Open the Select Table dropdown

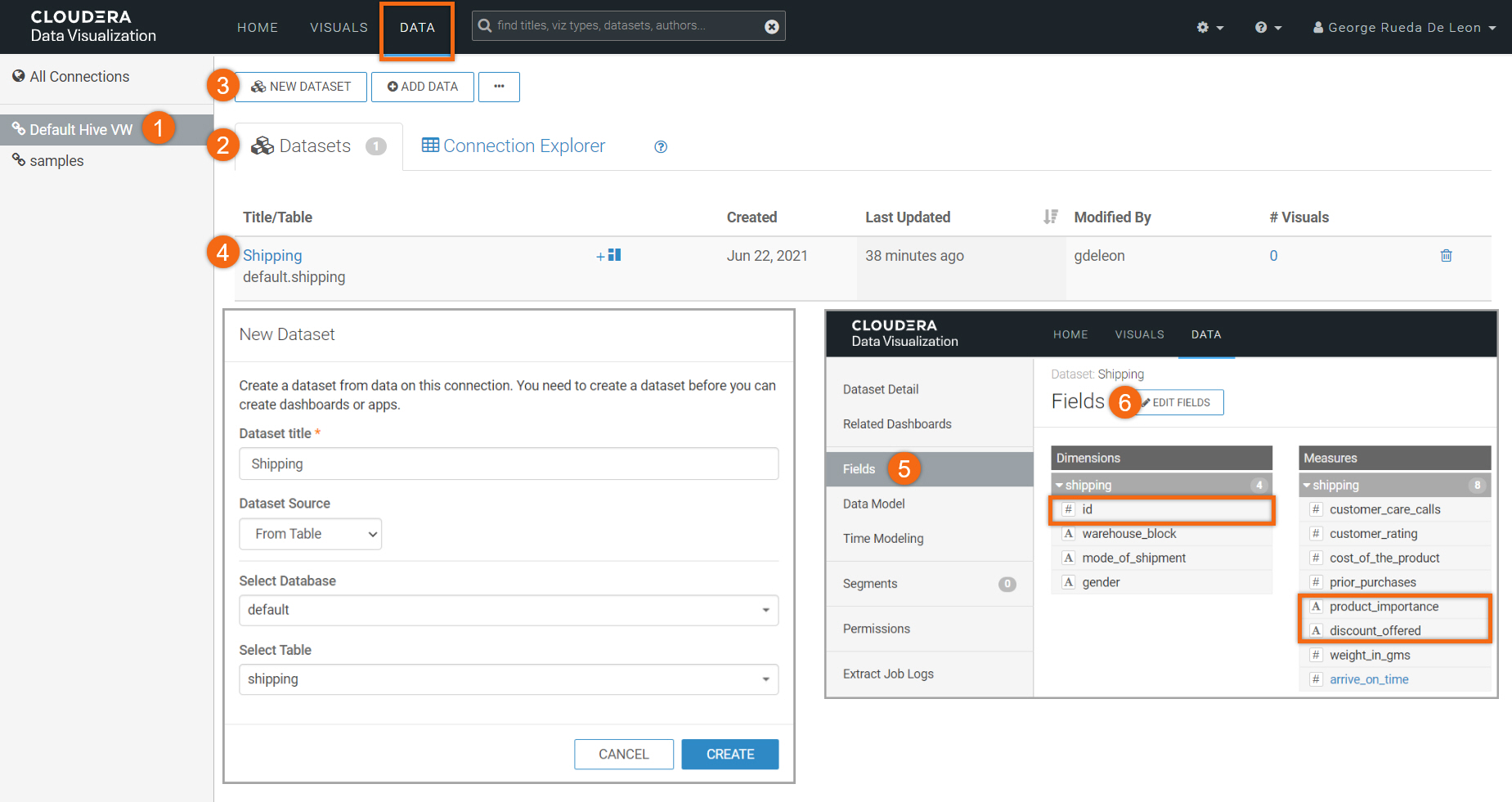coord(509,679)
